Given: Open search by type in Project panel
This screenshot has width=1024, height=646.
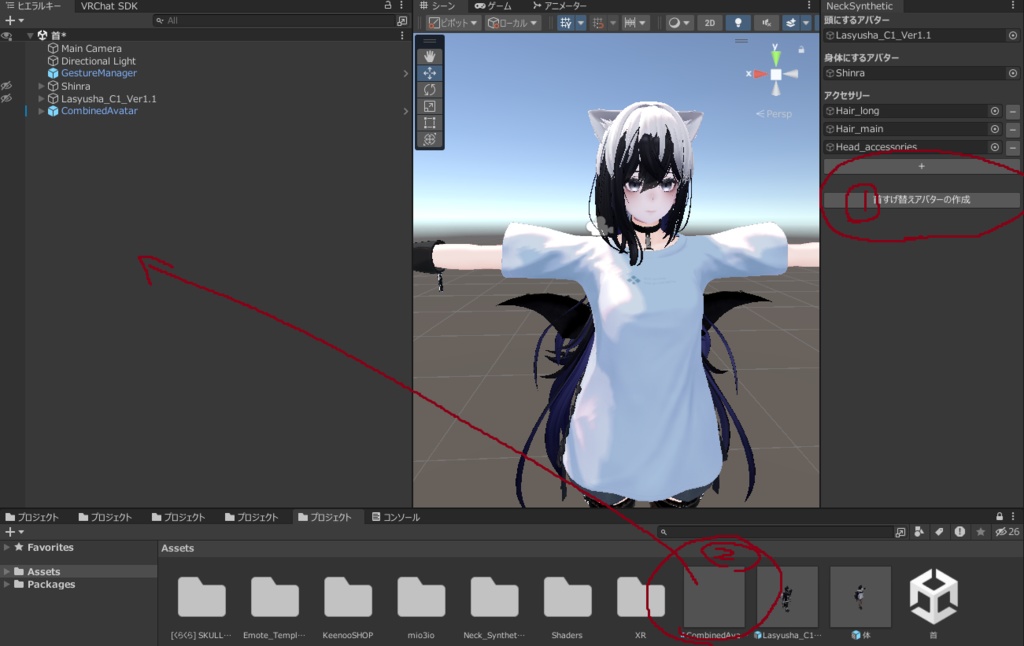Looking at the screenshot, I should click(919, 532).
